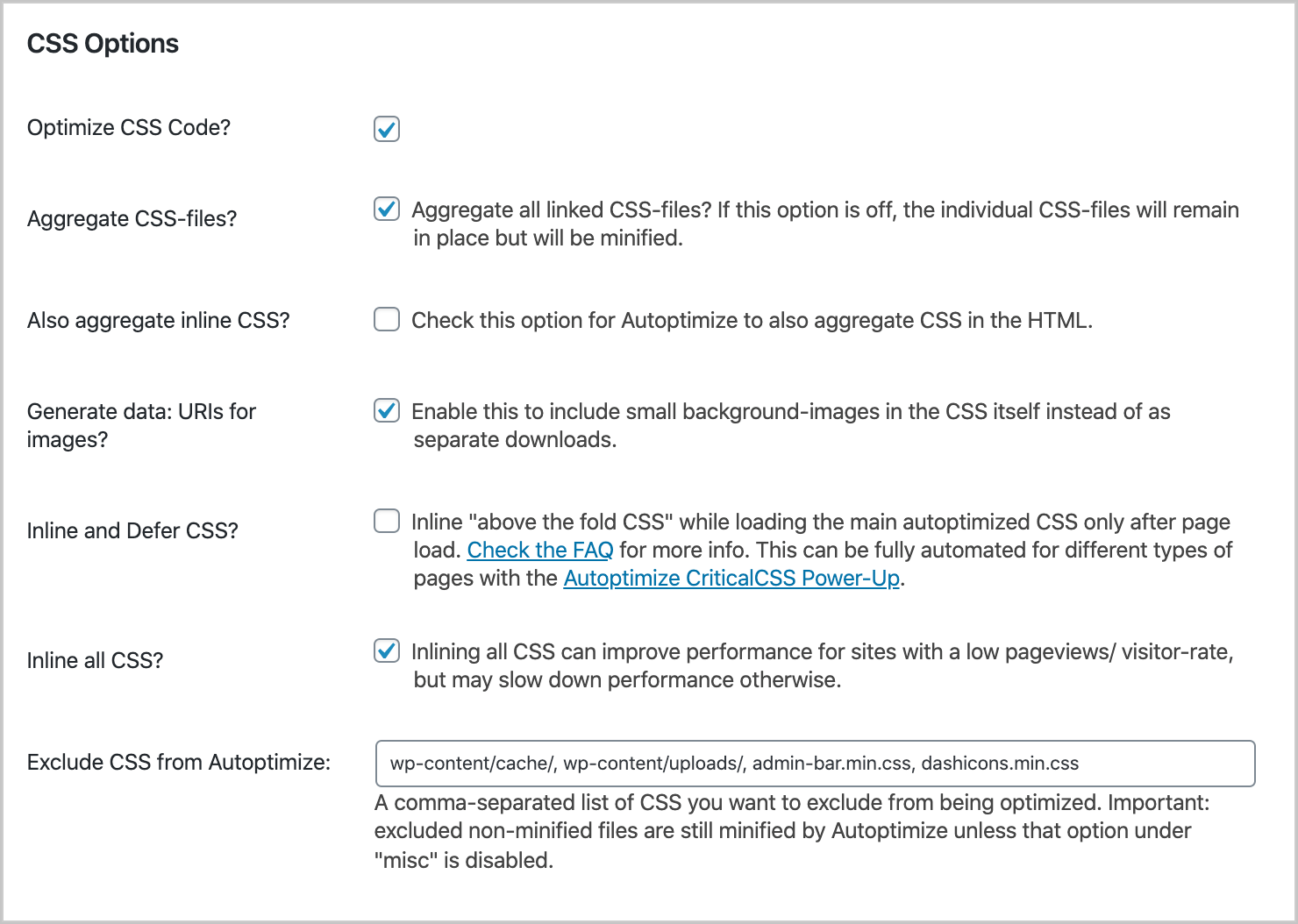Uncheck Generate data URIs for images
Viewport: 1298px width, 924px height.
tap(386, 410)
